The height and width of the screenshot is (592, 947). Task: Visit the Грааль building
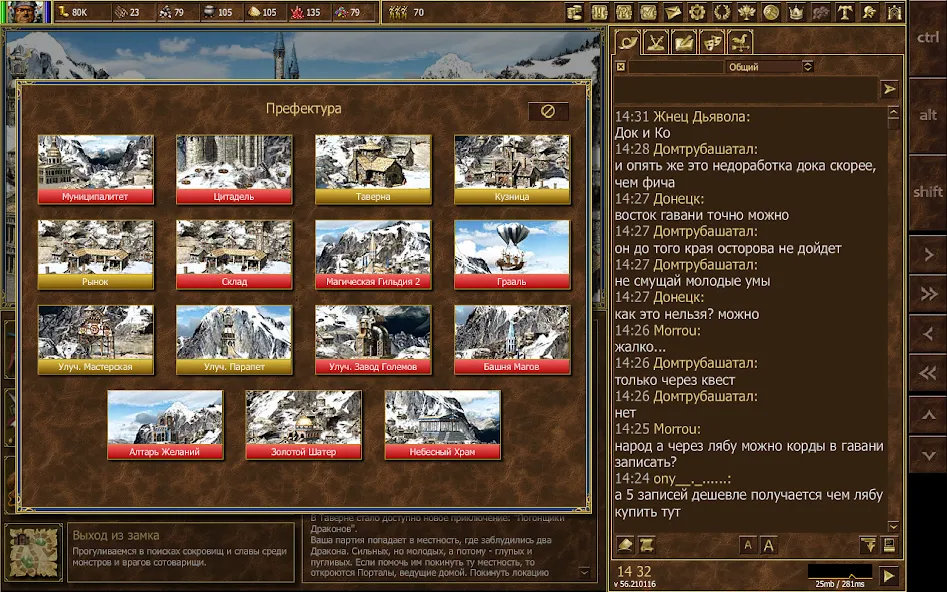click(x=511, y=255)
